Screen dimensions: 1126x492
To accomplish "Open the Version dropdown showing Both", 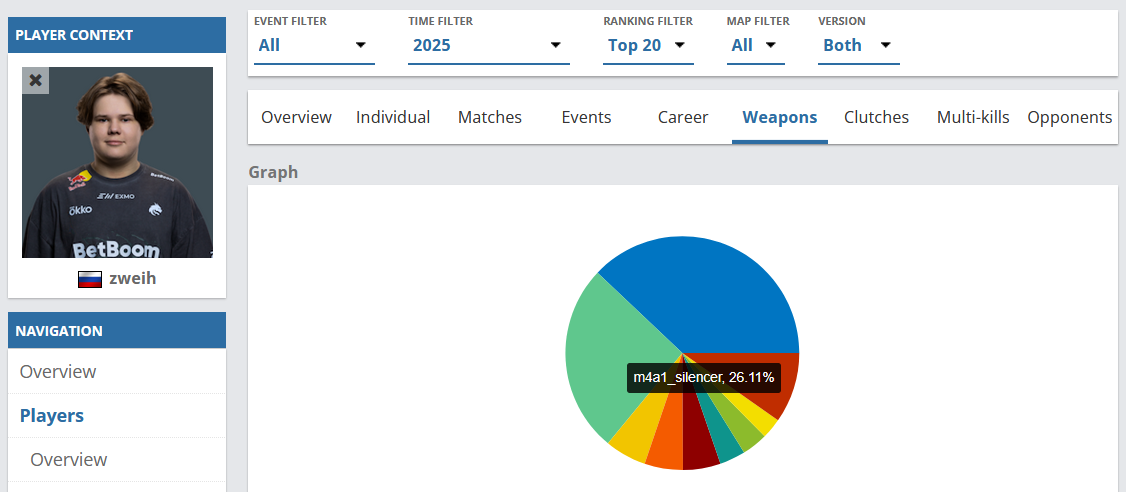I will coord(858,45).
